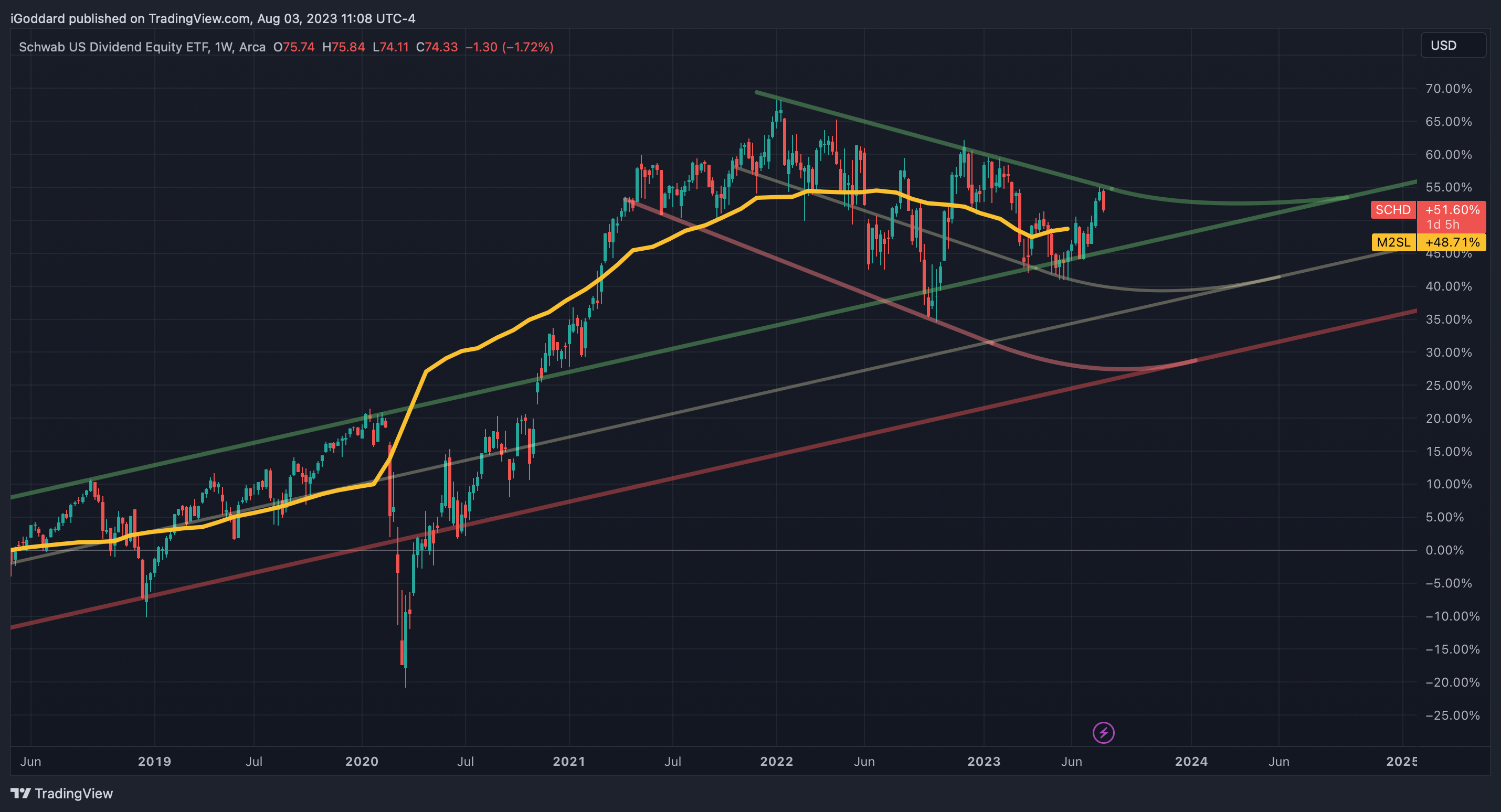This screenshot has width=1501, height=812.
Task: Click the iGoddard published on TradingView.com header
Action: click(213, 19)
